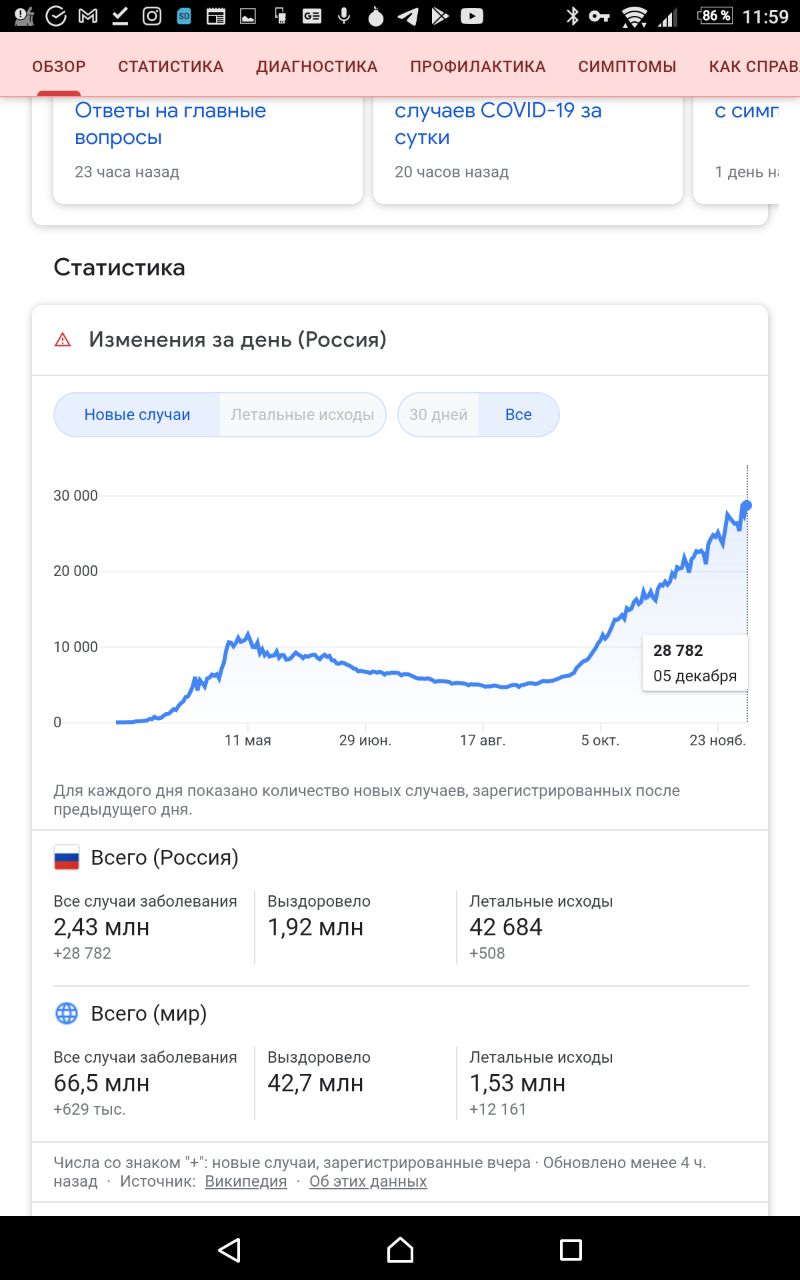
Task: Tap the Android back navigation icon
Action: pos(230,1249)
